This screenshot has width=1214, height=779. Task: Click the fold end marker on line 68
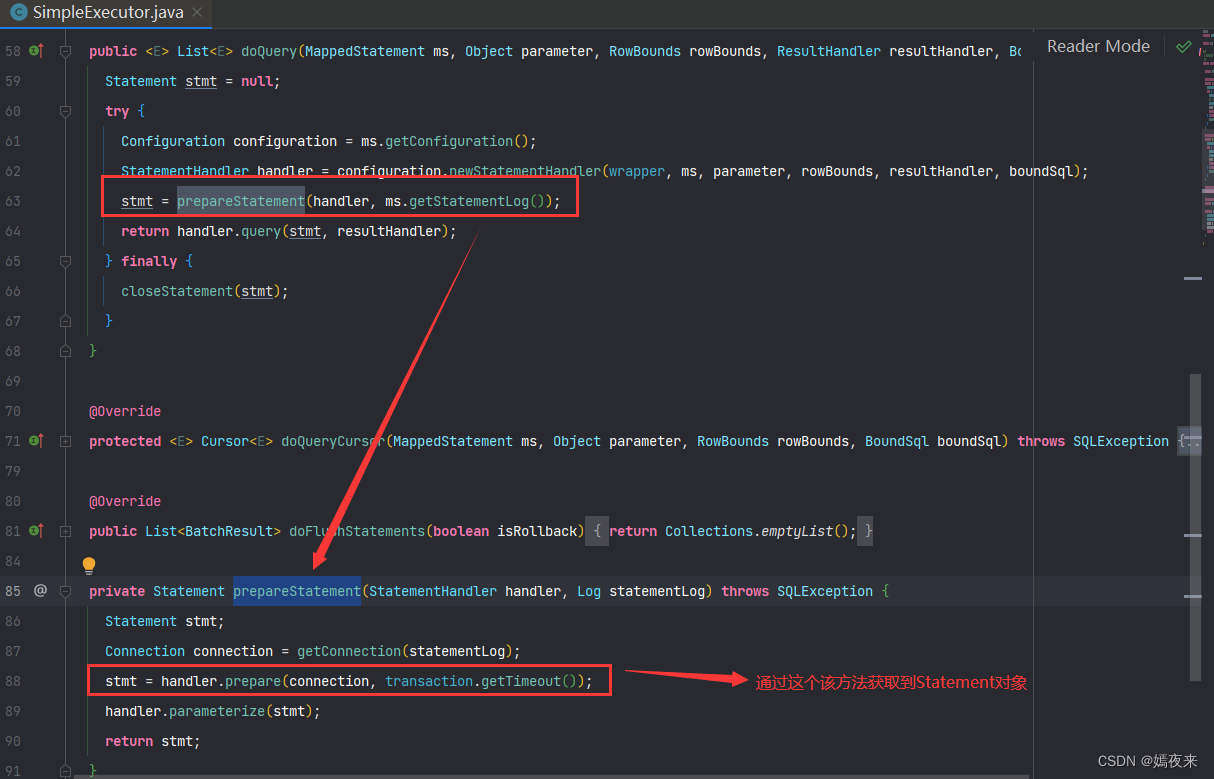click(x=65, y=351)
